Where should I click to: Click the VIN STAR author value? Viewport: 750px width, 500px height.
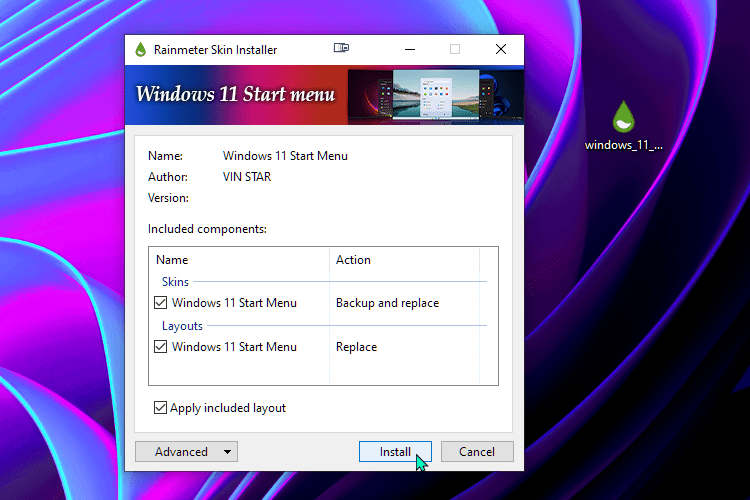[x=247, y=177]
